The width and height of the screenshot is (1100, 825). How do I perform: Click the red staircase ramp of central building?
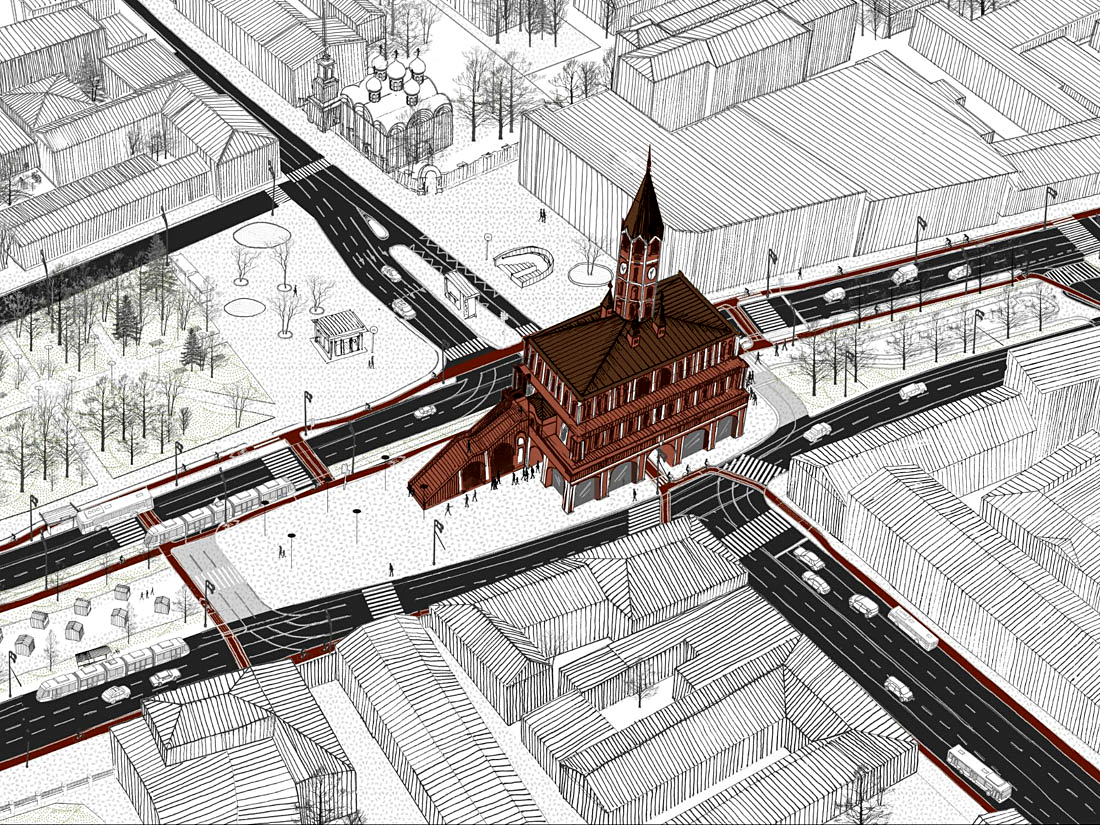point(471,457)
